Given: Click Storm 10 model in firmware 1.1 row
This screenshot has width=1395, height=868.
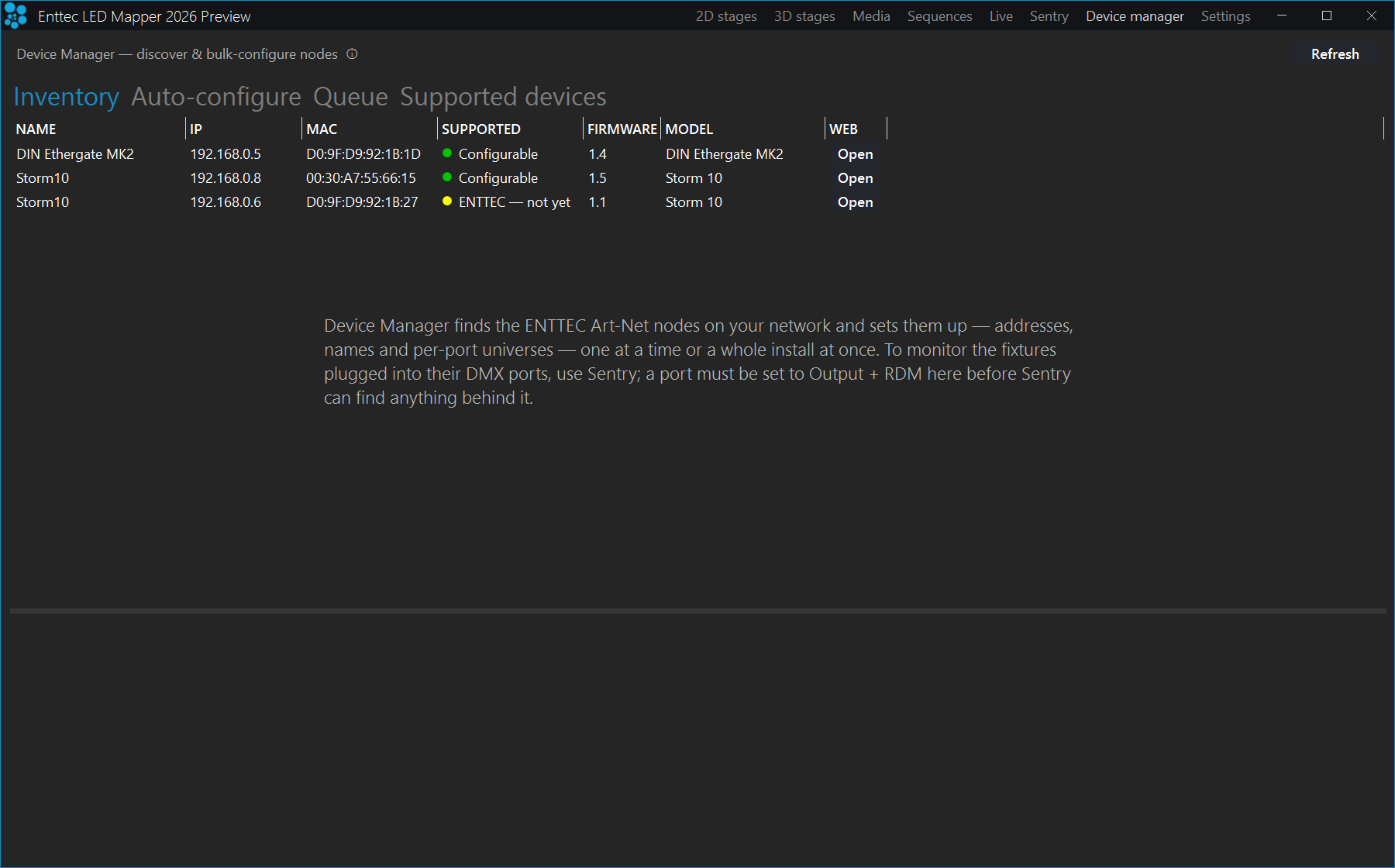Looking at the screenshot, I should 694,202.
